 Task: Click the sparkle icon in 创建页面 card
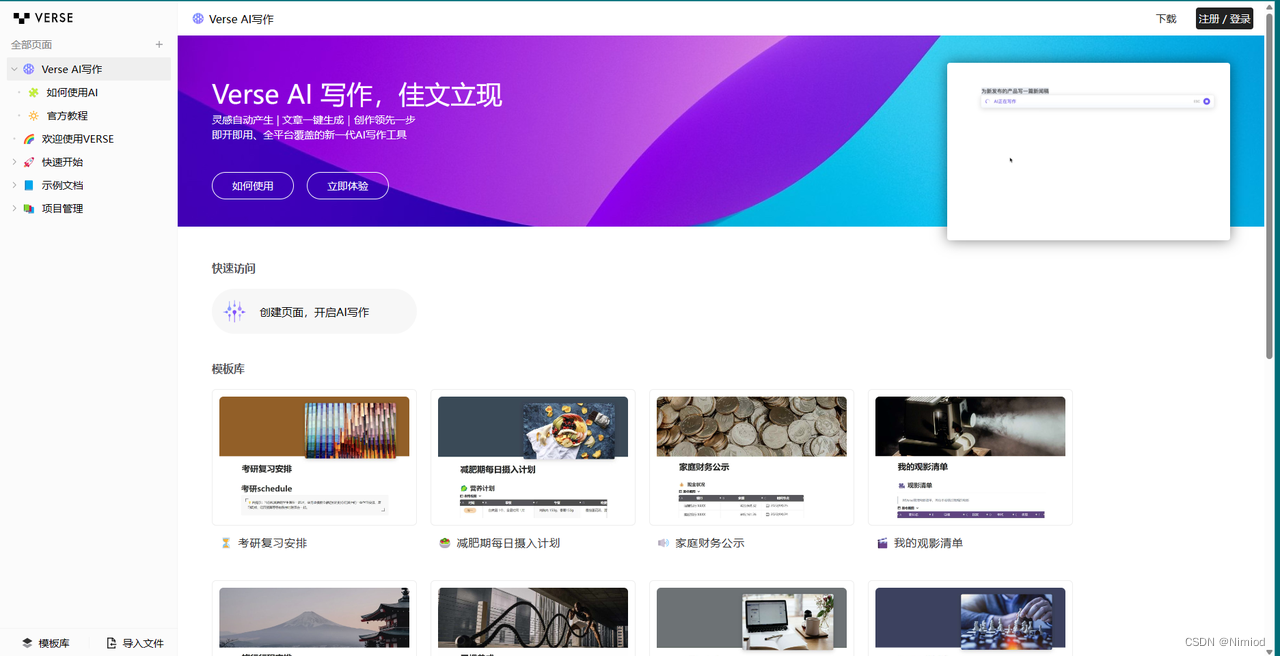click(234, 312)
